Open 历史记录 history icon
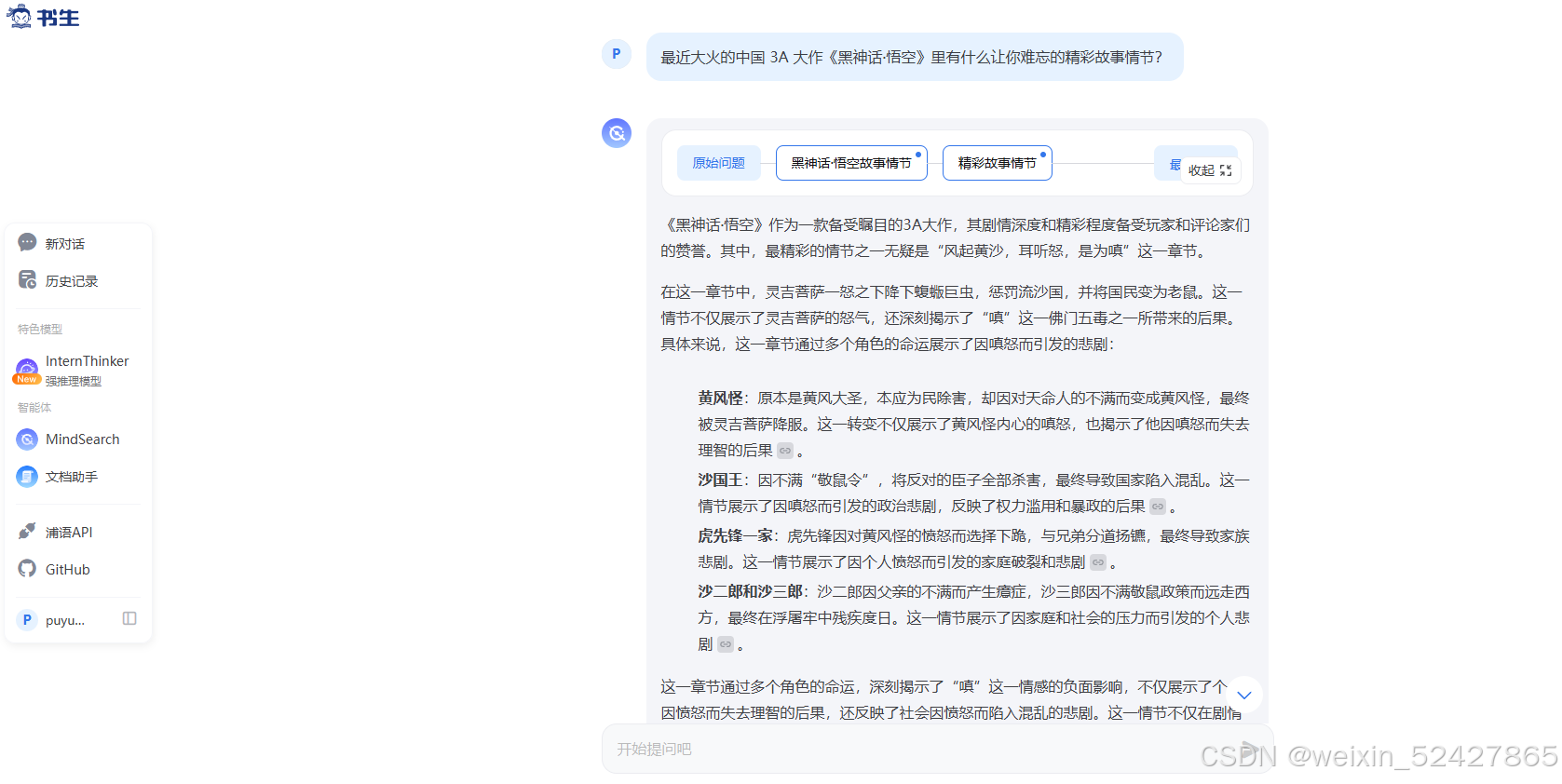Image resolution: width=1562 pixels, height=784 pixels. click(27, 279)
